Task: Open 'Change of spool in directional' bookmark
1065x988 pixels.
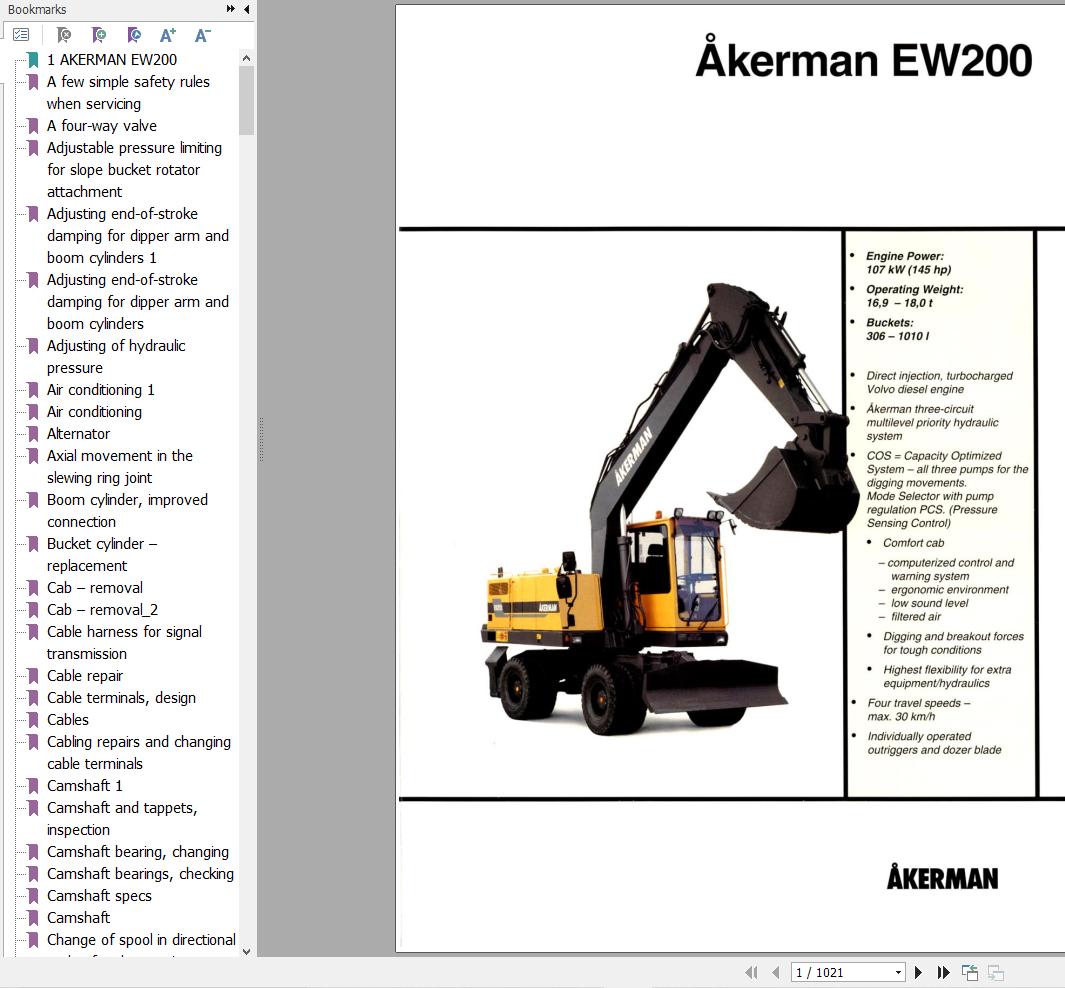Action: [x=141, y=940]
